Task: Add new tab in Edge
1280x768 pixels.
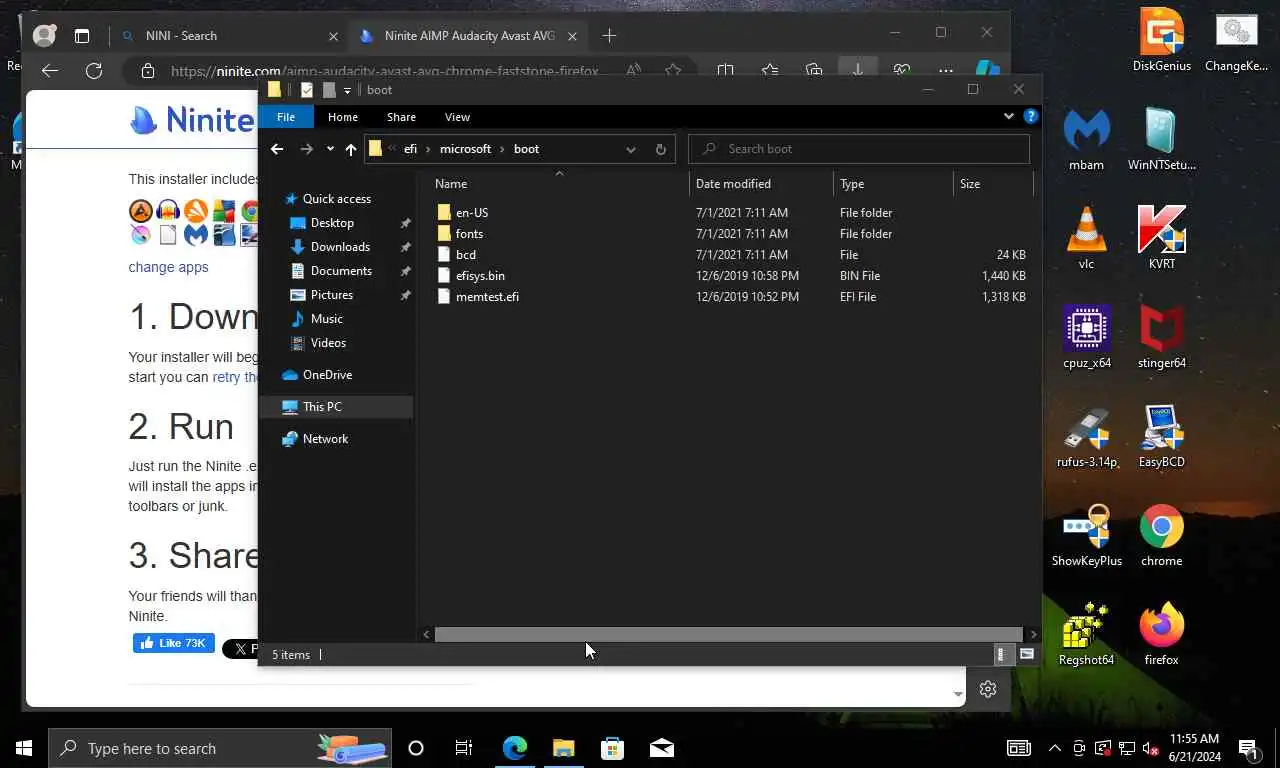Action: click(x=609, y=36)
